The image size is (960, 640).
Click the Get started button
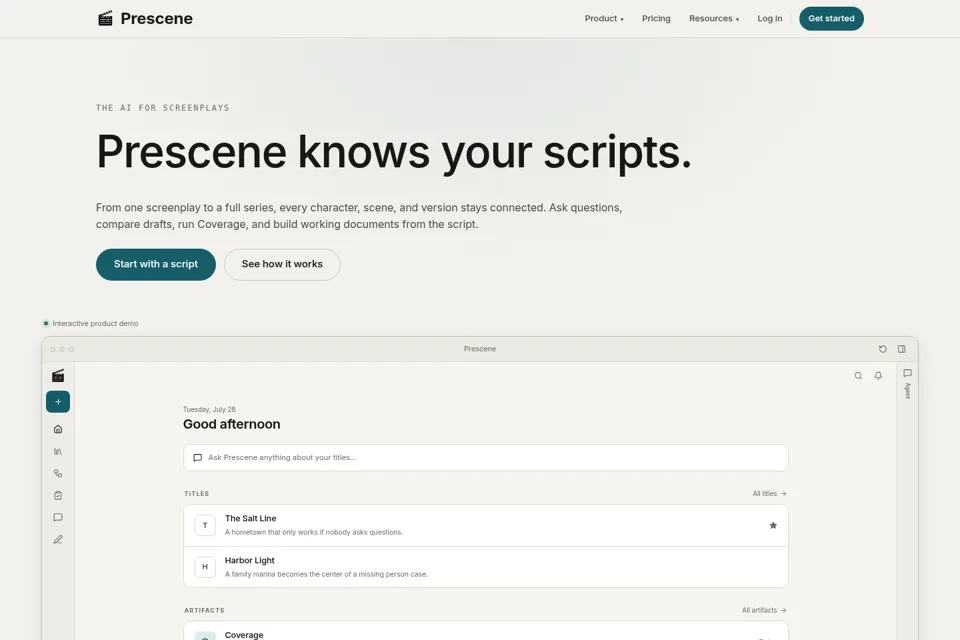(831, 18)
